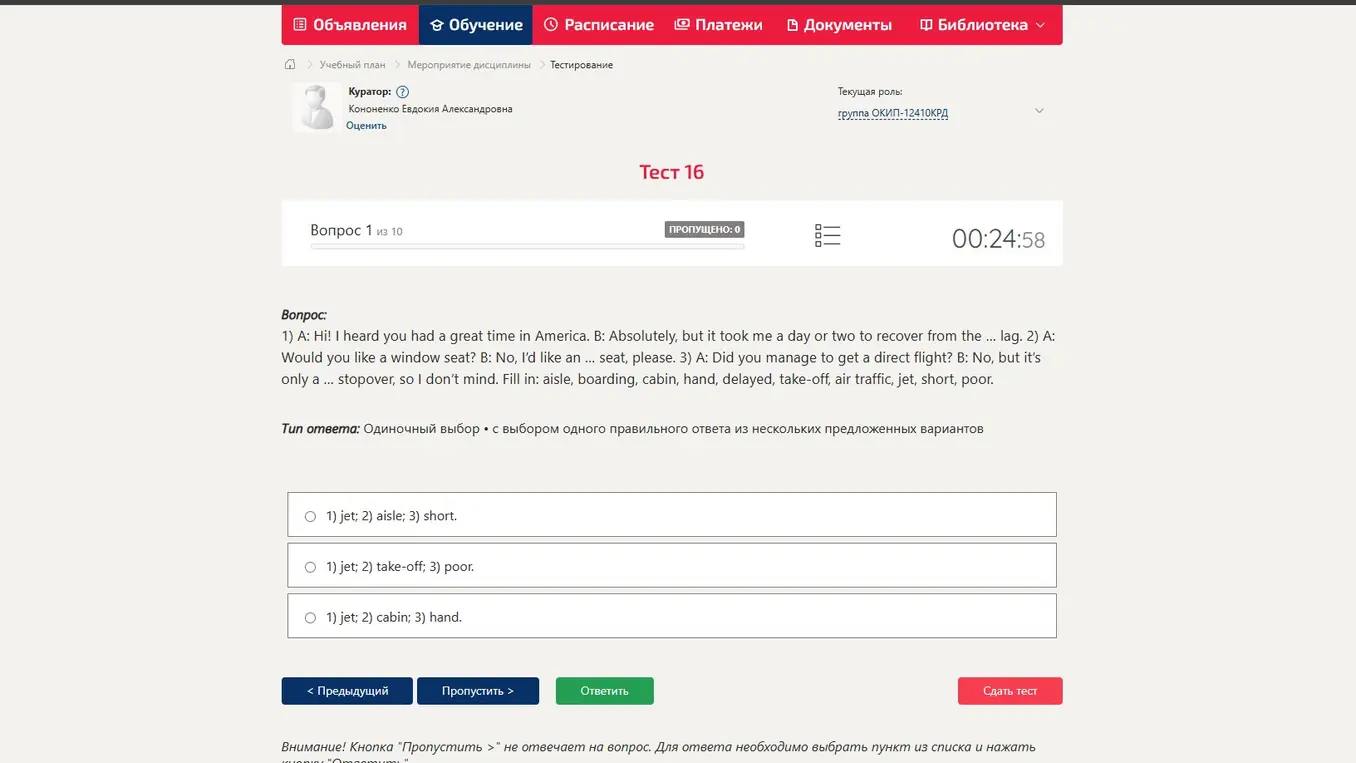The height and width of the screenshot is (763, 1356).
Task: Click the Оценить link under curator
Action: 366,125
